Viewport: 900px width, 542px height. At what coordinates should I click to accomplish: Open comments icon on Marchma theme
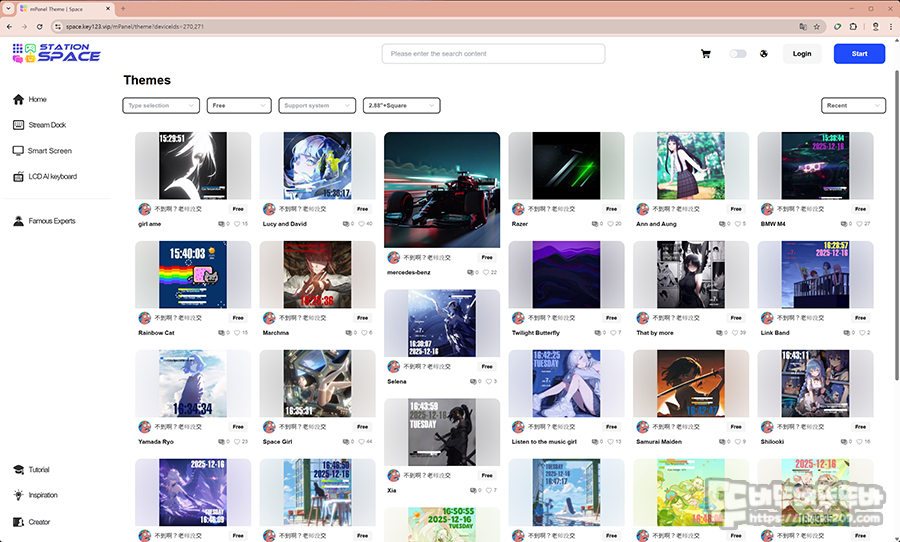(349, 332)
